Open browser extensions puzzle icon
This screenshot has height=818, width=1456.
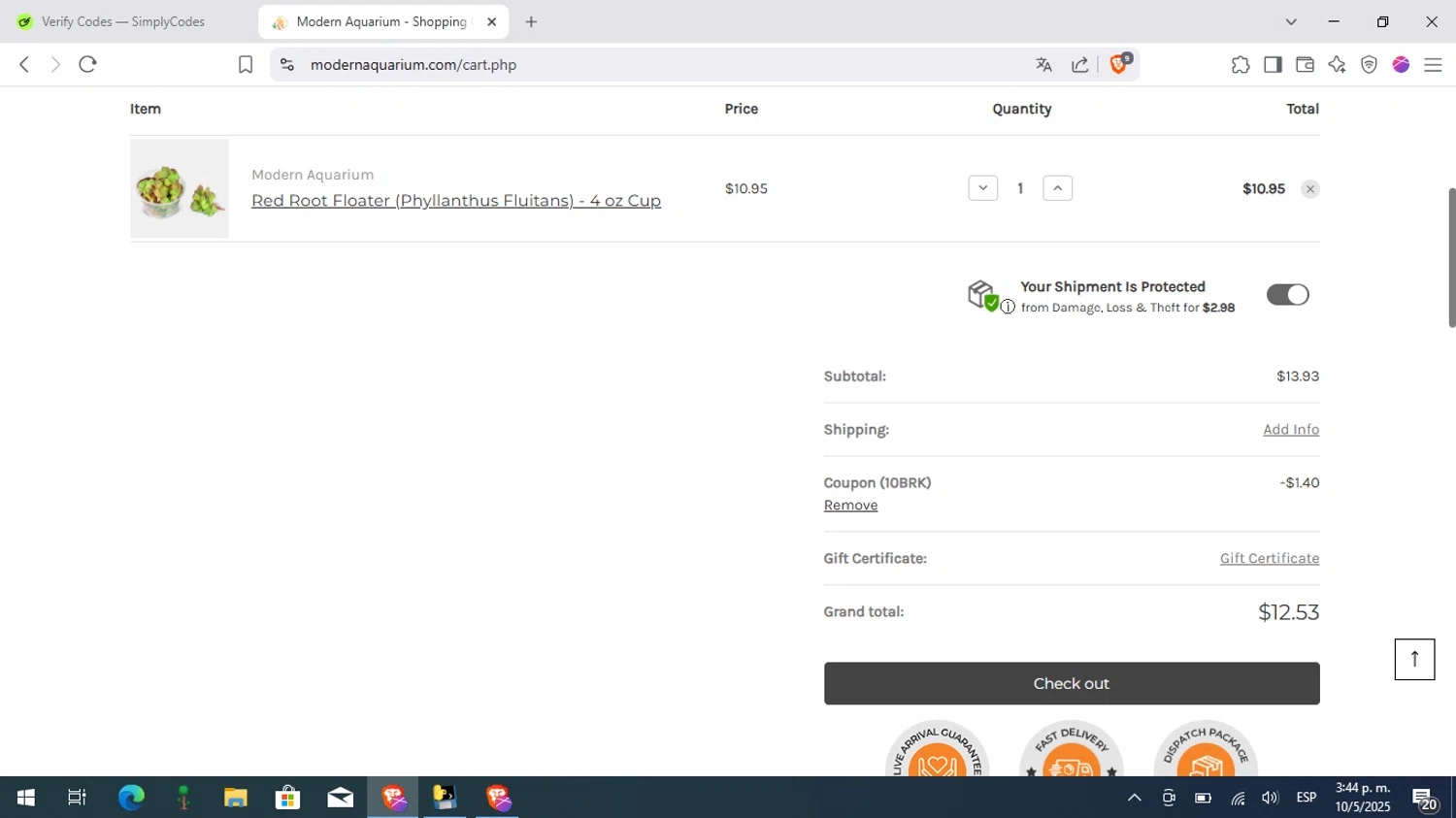[1241, 64]
